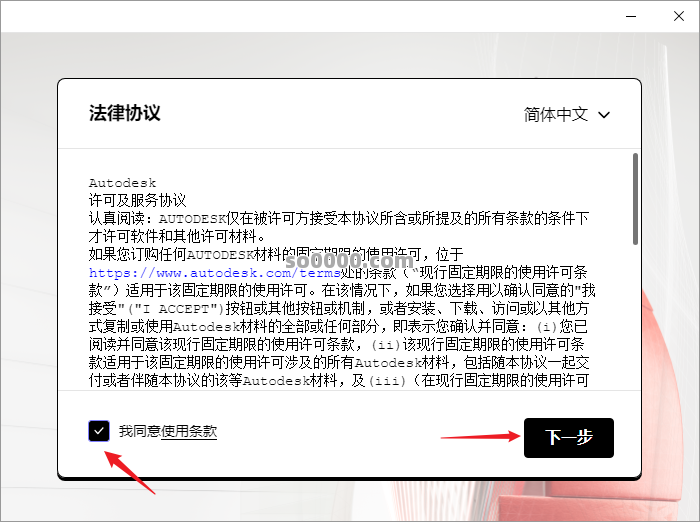Minimize the installer window
The width and height of the screenshot is (700, 522).
pyautogui.click(x=631, y=17)
